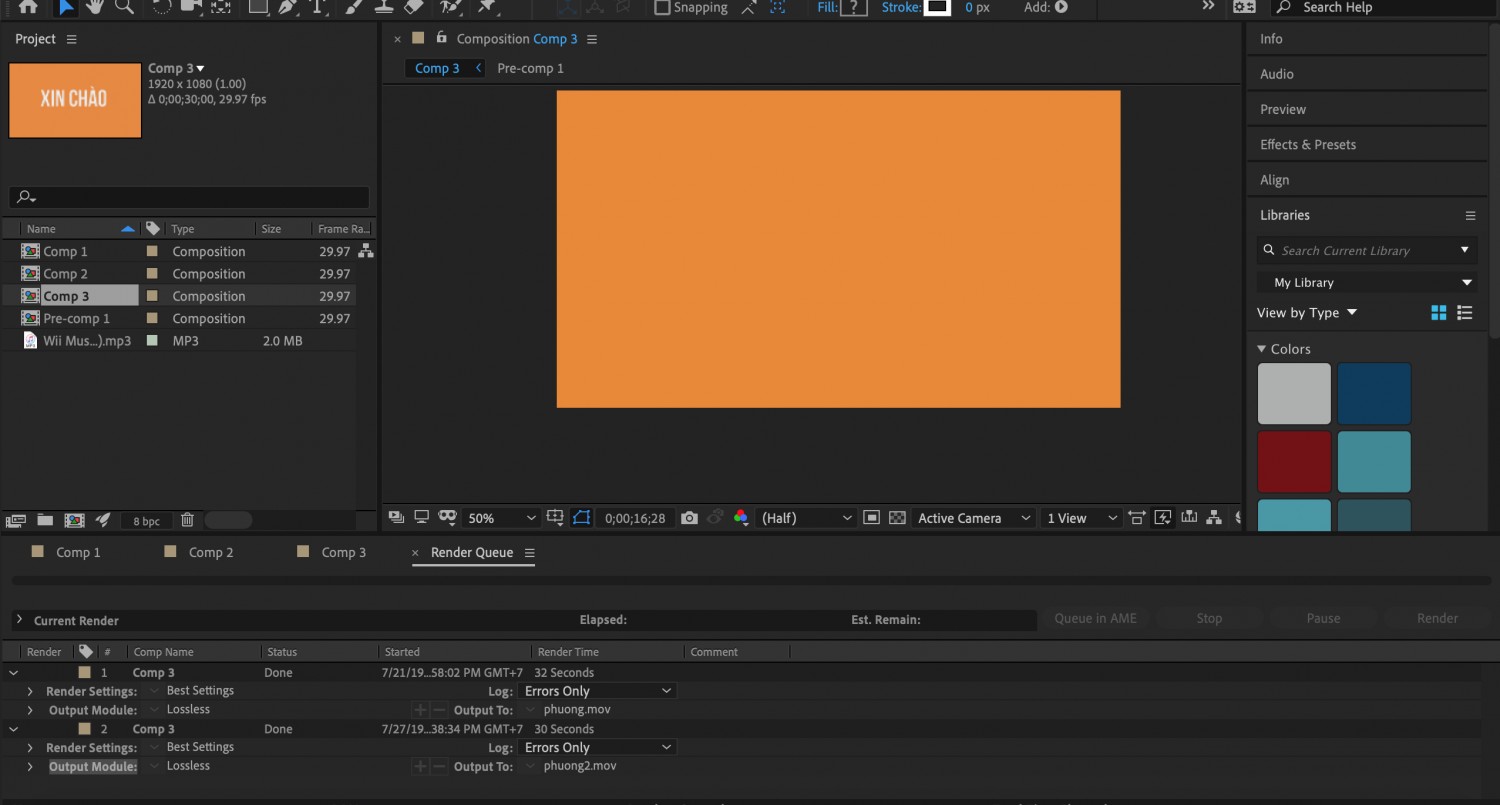Select the Camera tool
Image resolution: width=1500 pixels, height=805 pixels.
click(191, 6)
